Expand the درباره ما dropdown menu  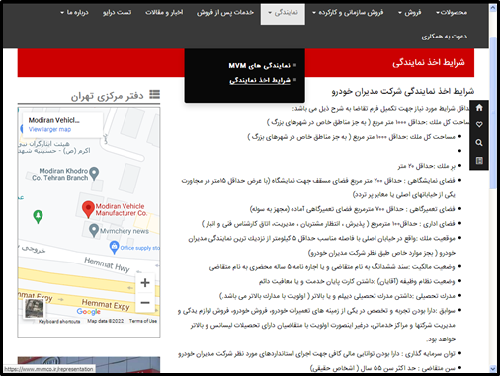tap(74, 13)
